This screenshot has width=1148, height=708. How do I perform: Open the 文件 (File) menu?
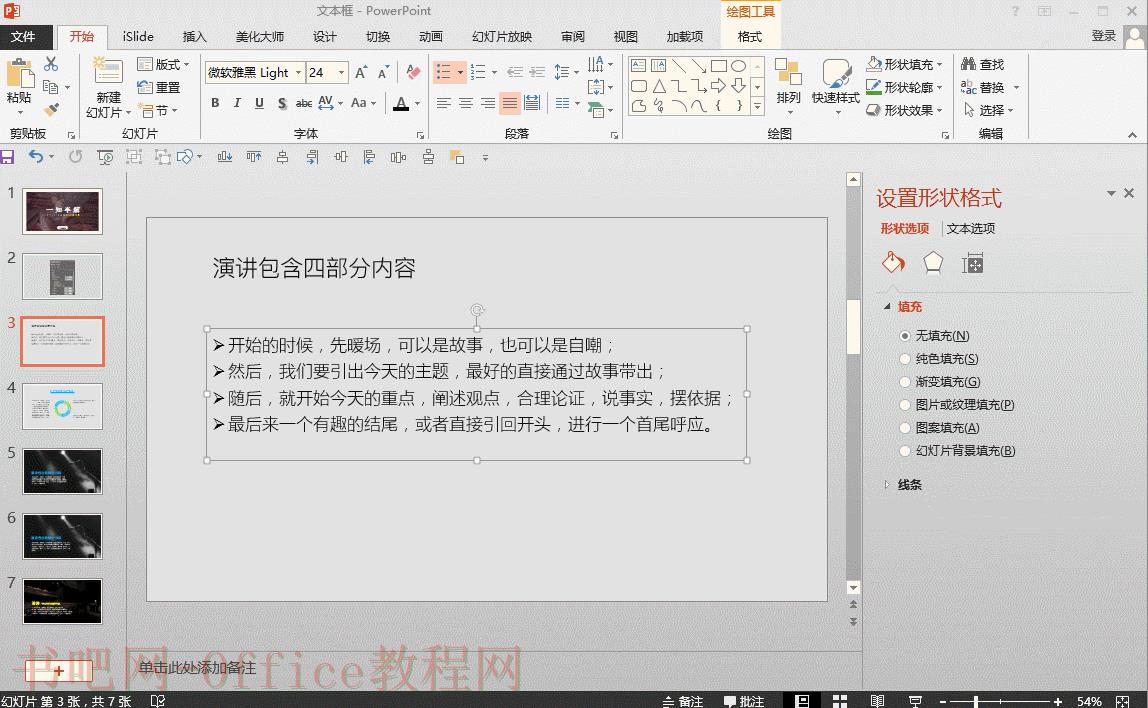pyautogui.click(x=23, y=37)
